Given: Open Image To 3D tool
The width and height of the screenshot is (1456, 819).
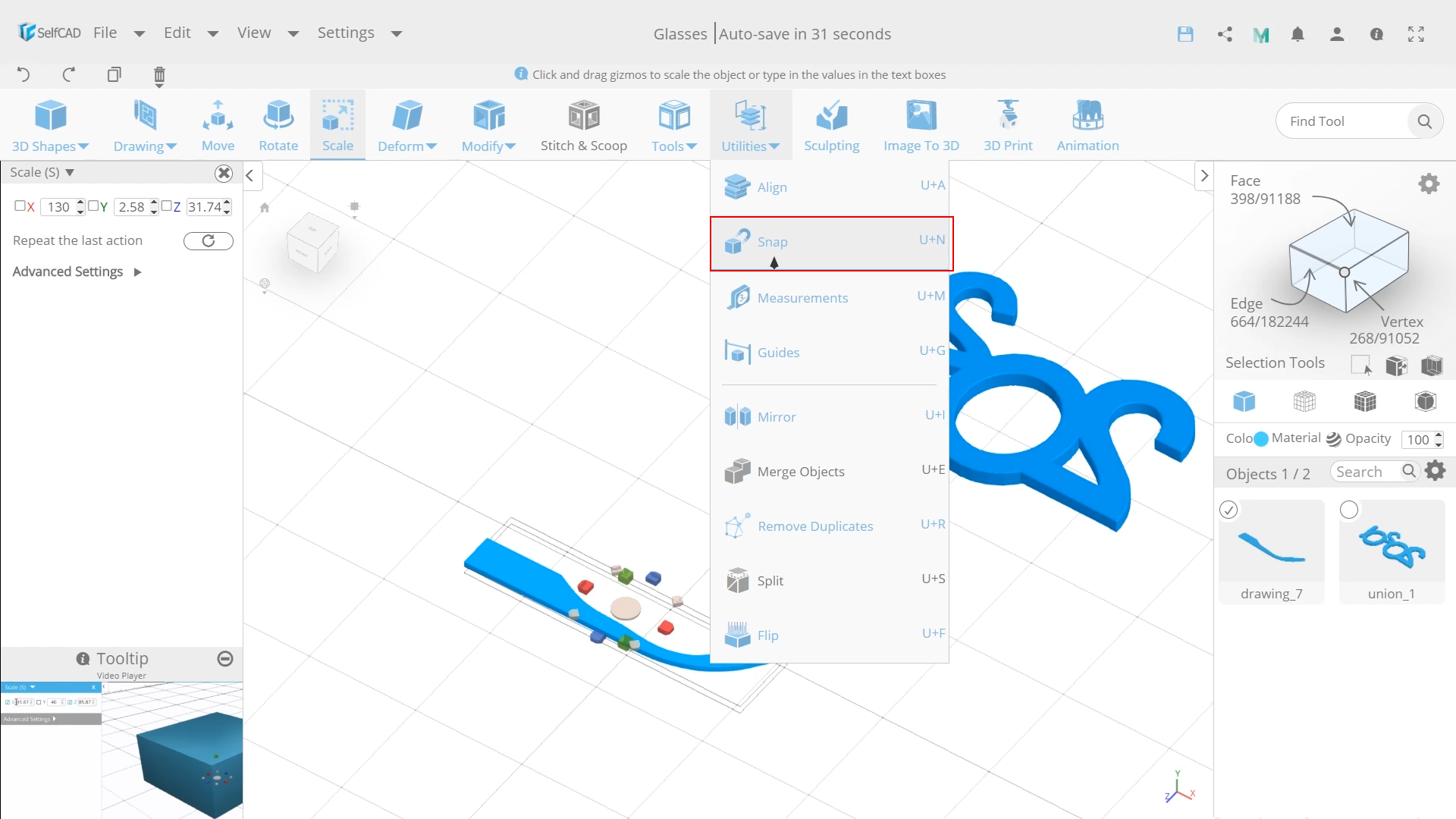Looking at the screenshot, I should [921, 126].
